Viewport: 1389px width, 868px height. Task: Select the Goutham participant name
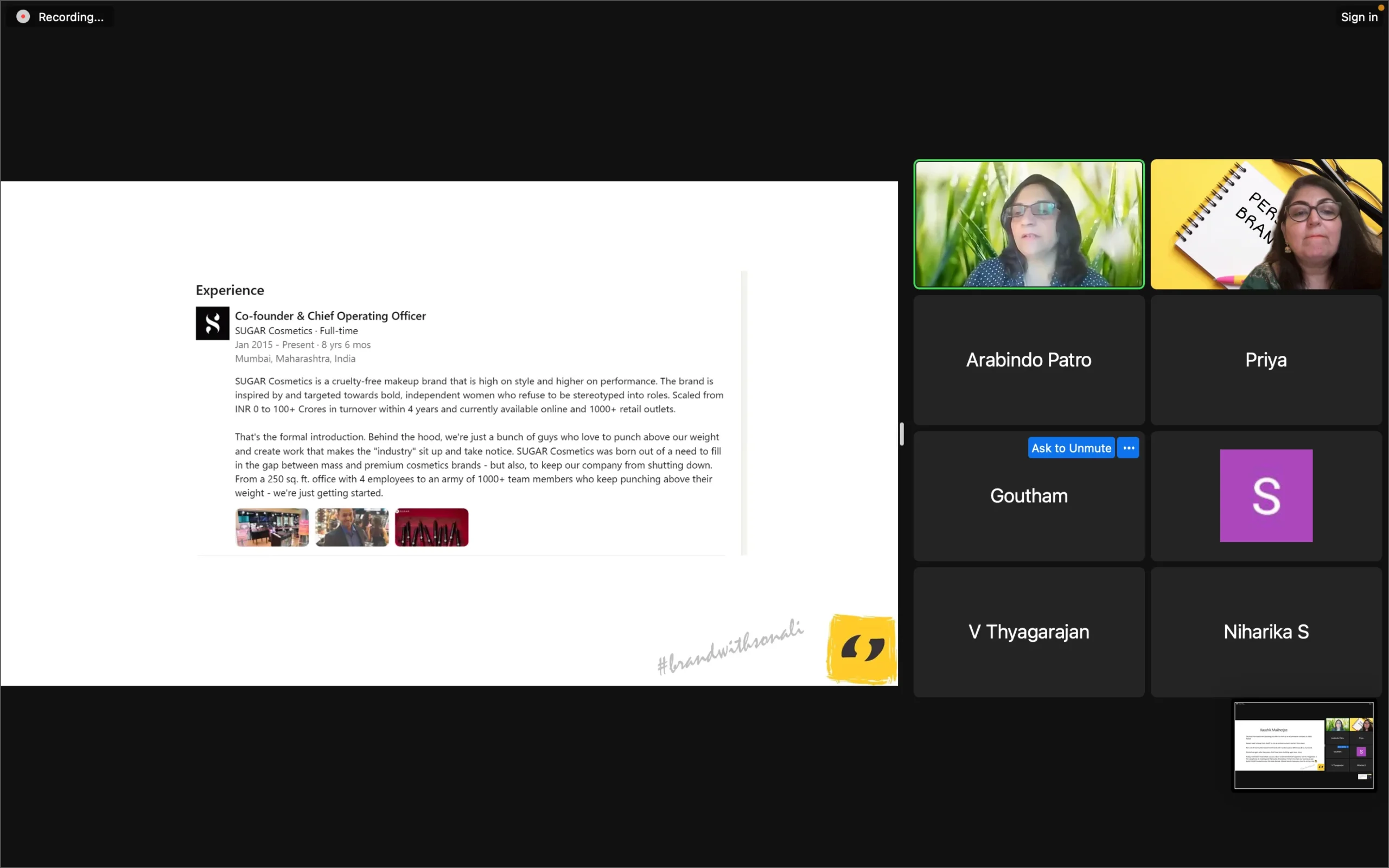click(1029, 495)
